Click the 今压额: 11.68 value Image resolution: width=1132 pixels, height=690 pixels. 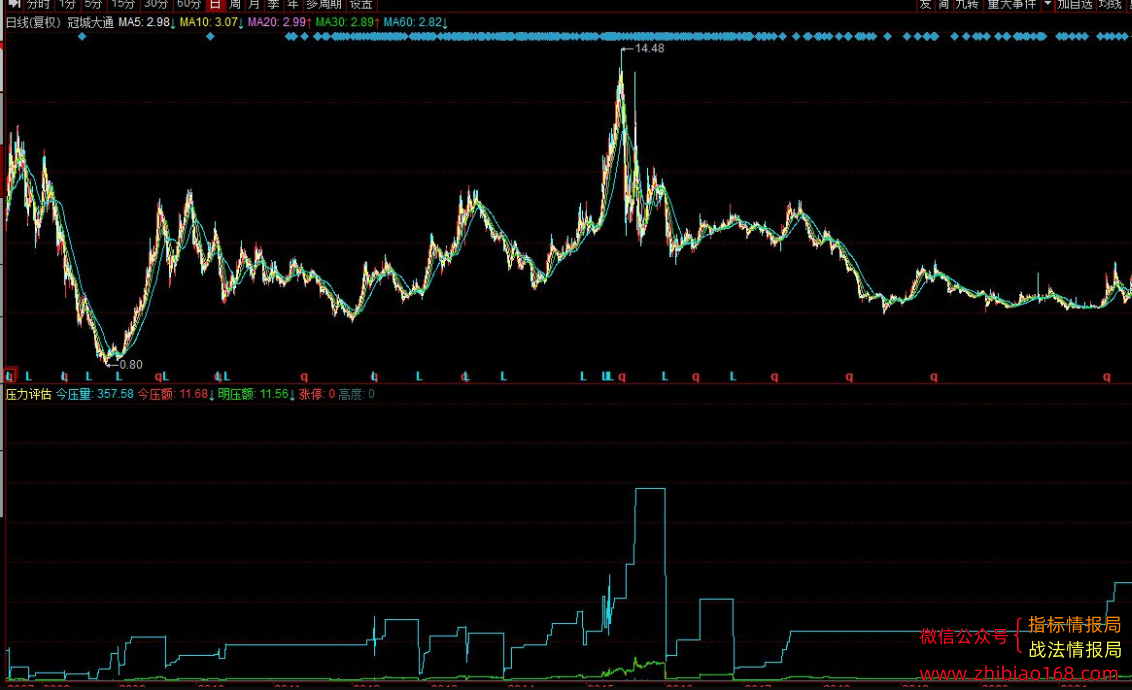(175, 394)
